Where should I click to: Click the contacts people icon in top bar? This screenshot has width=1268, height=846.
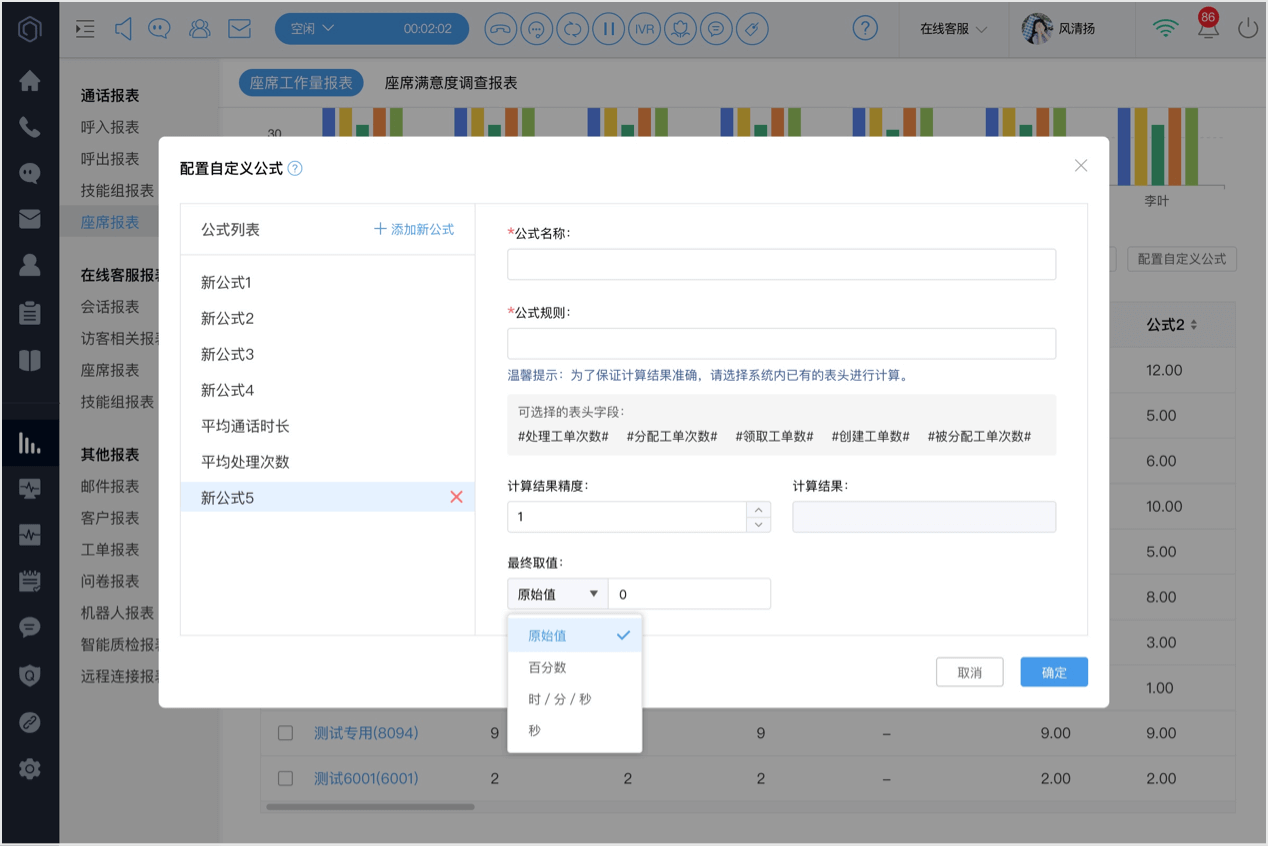(x=199, y=29)
